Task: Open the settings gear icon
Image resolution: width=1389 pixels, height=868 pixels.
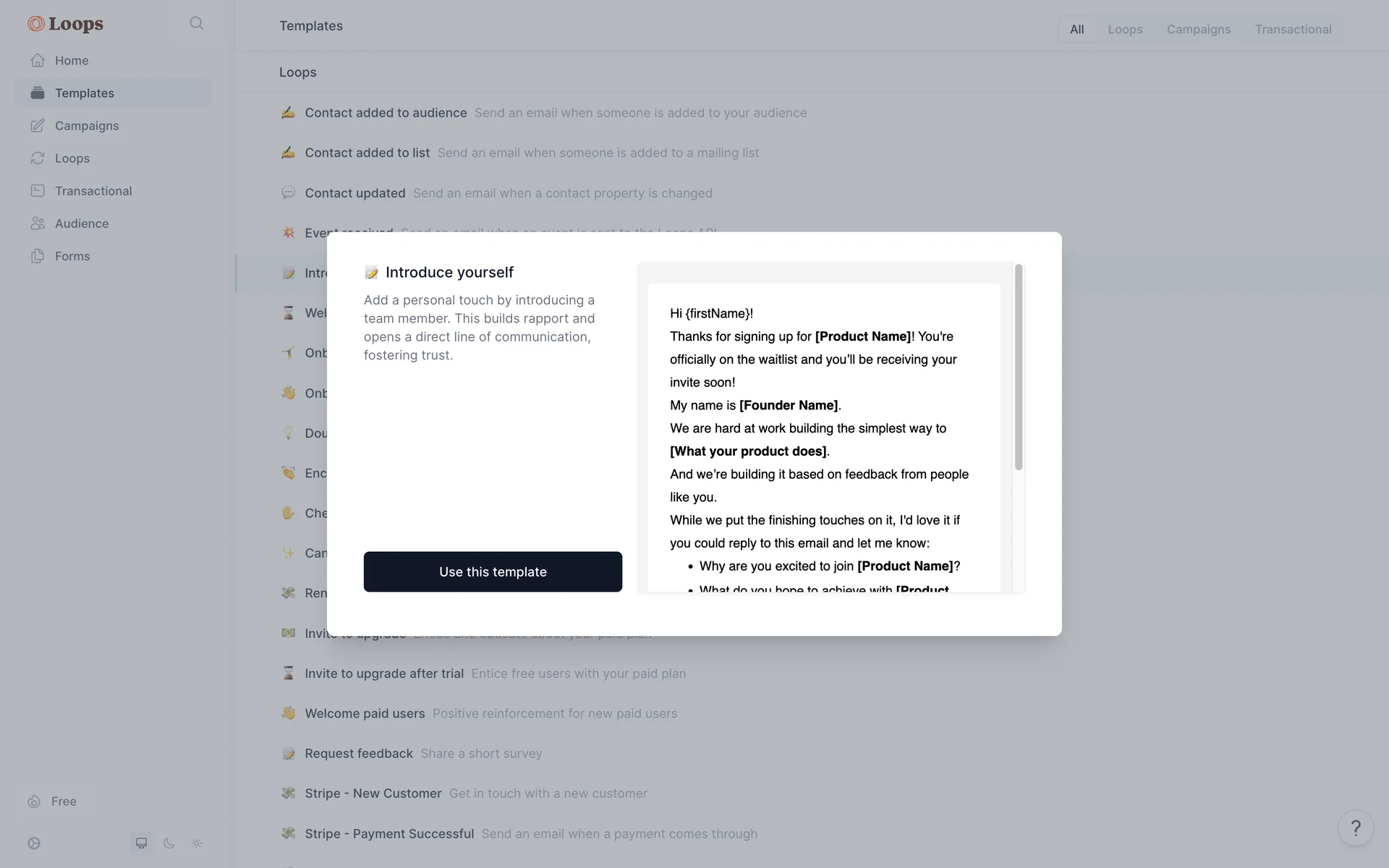Action: tap(34, 843)
